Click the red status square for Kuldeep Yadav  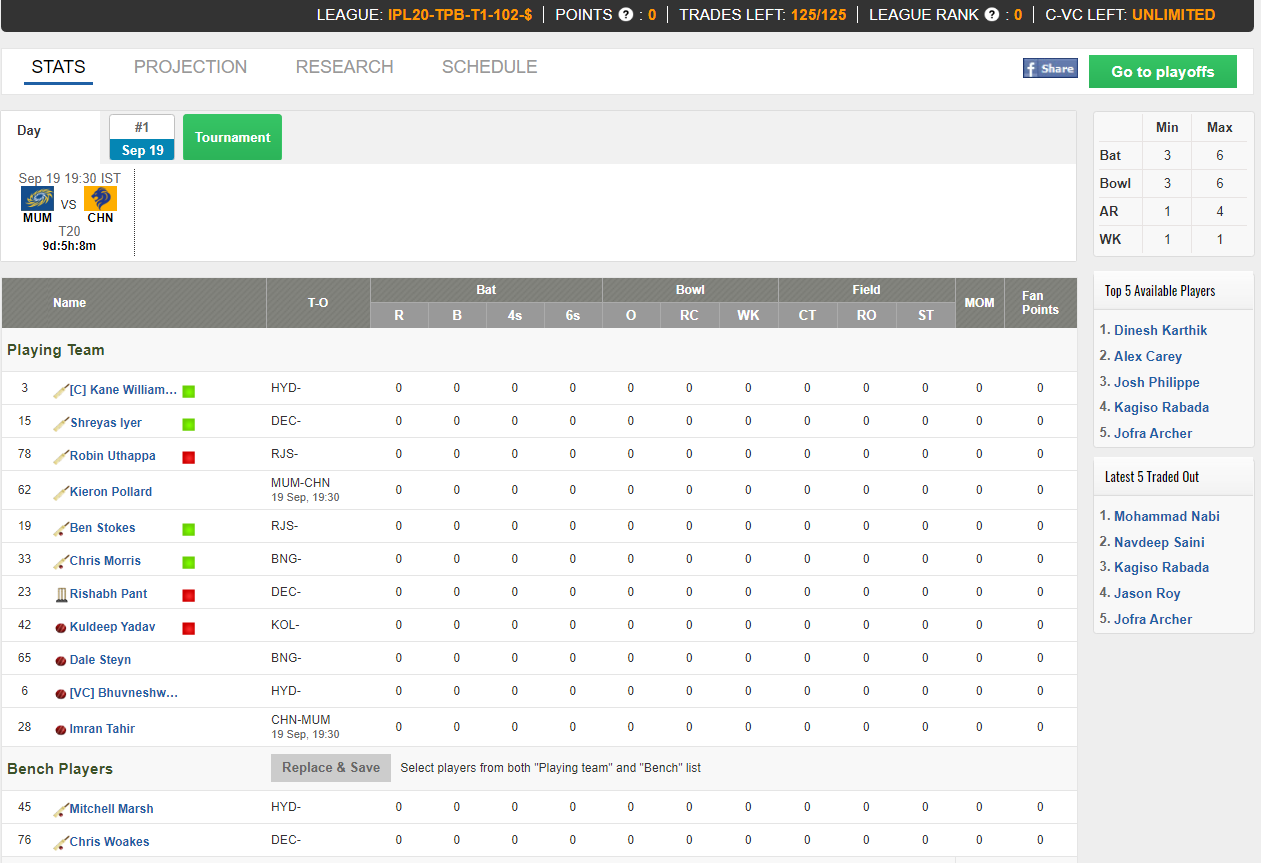(188, 628)
